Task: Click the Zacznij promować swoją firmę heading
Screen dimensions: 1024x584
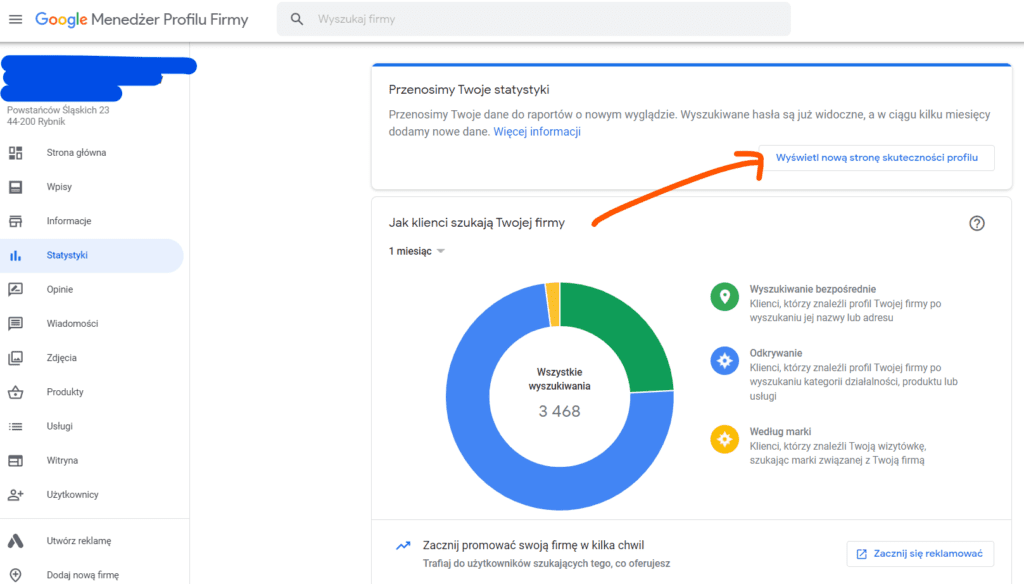Action: (x=534, y=545)
